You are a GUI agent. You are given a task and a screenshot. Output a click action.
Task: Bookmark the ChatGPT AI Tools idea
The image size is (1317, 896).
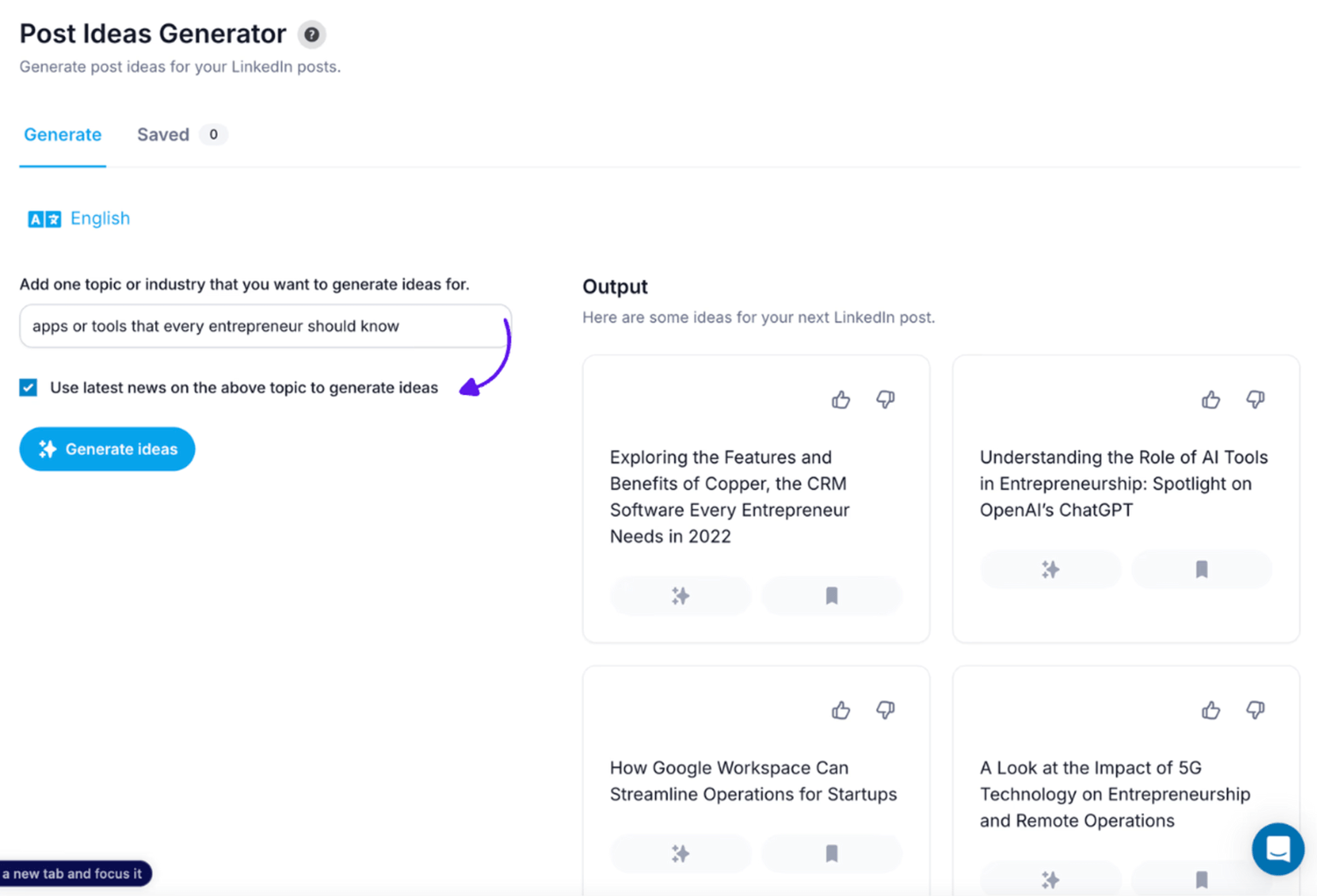tap(1201, 570)
